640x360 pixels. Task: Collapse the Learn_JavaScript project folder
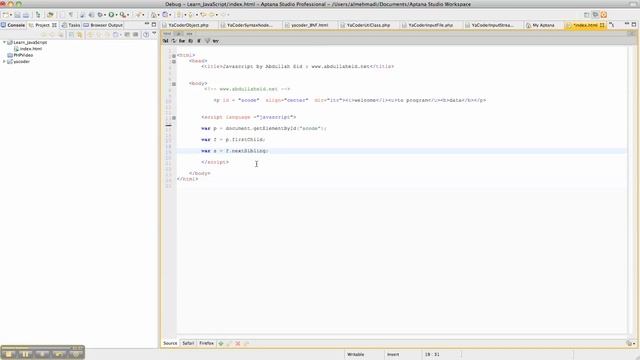pos(4,42)
